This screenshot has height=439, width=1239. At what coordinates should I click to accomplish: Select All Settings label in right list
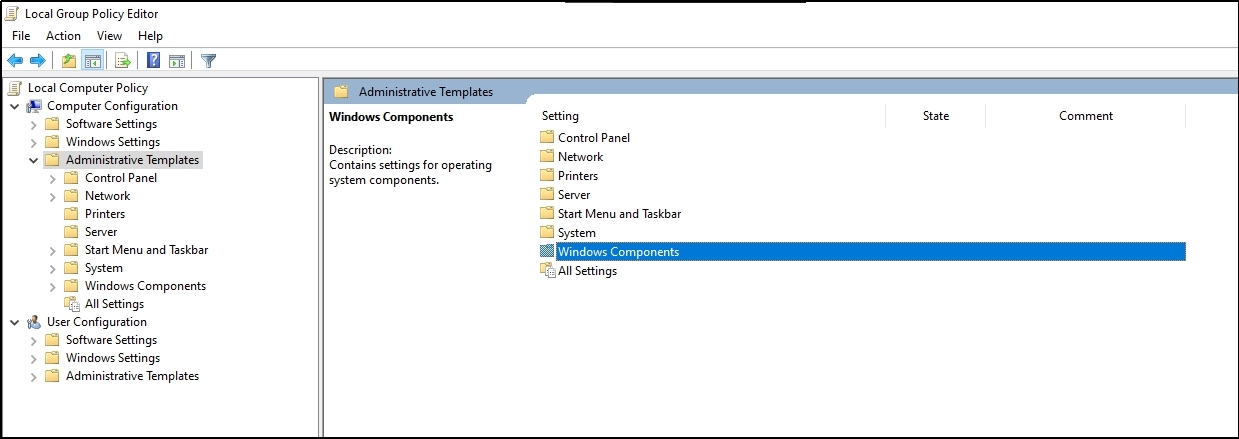coord(587,271)
